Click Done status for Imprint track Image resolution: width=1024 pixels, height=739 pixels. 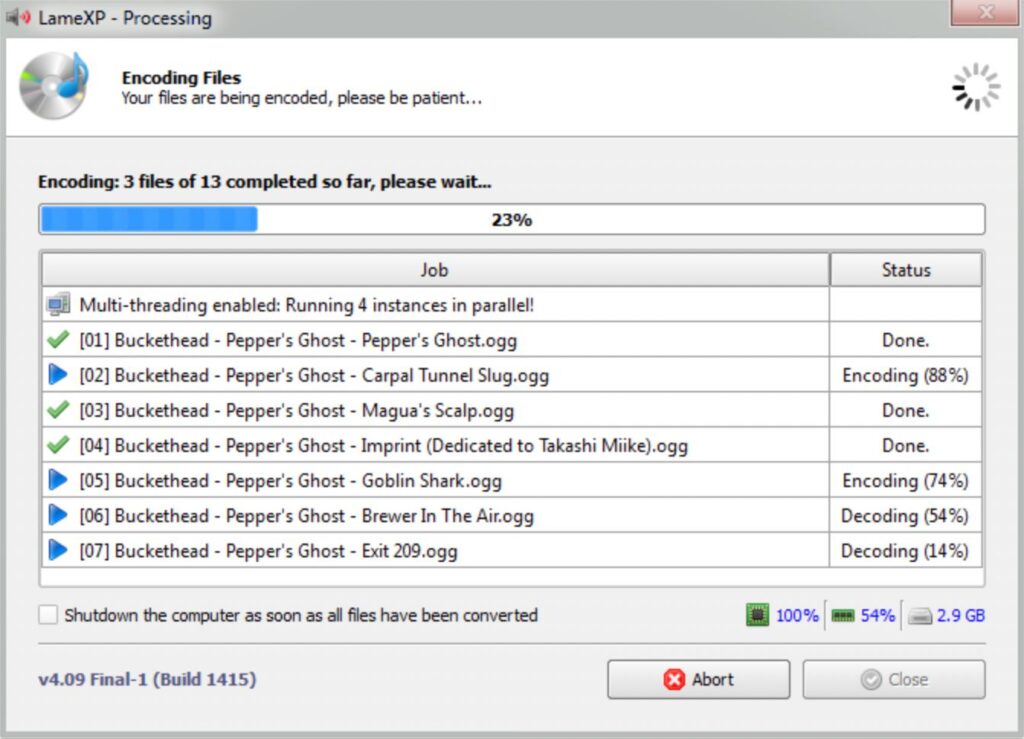[906, 446]
